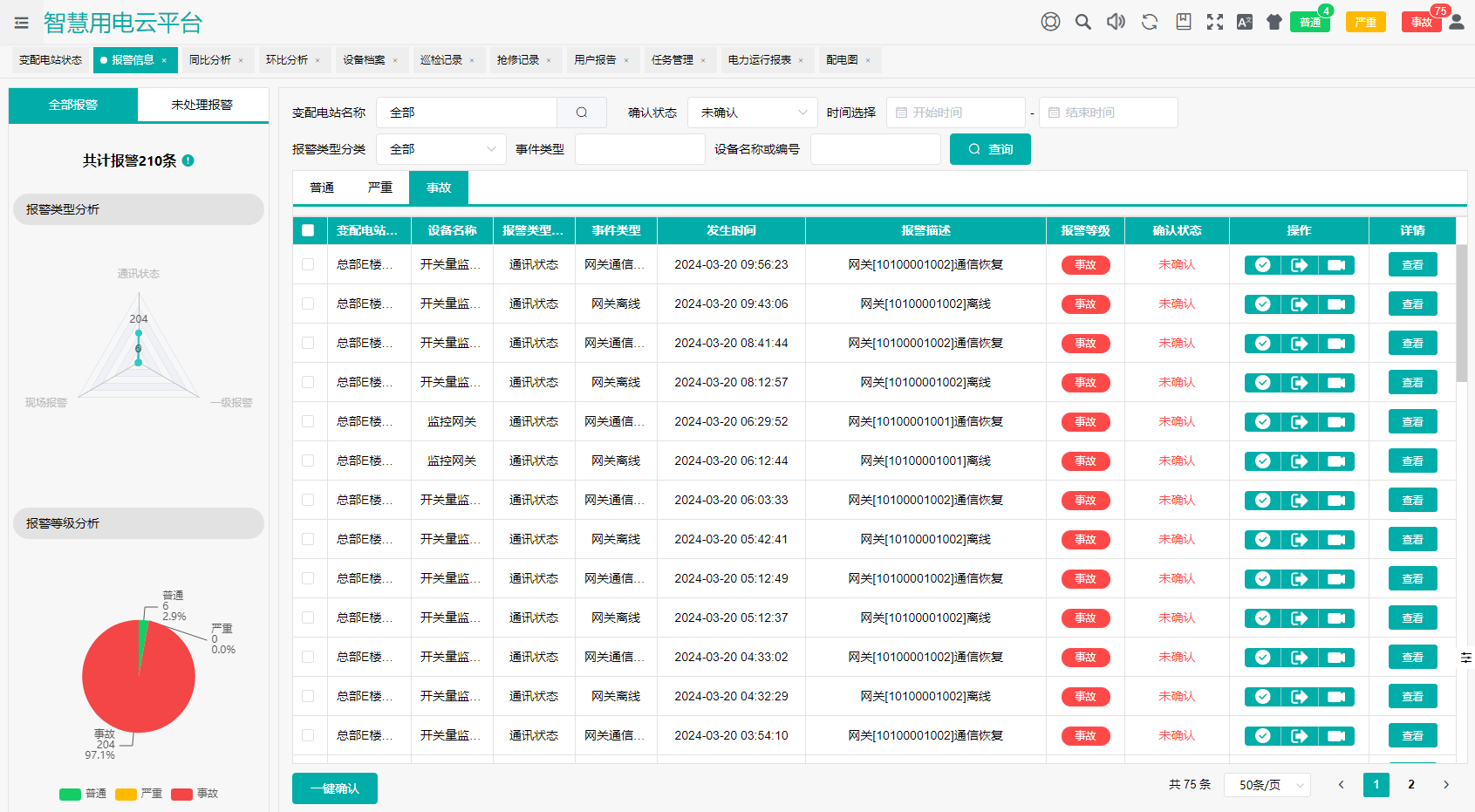Open the 开始时间 date picker

coord(956,113)
